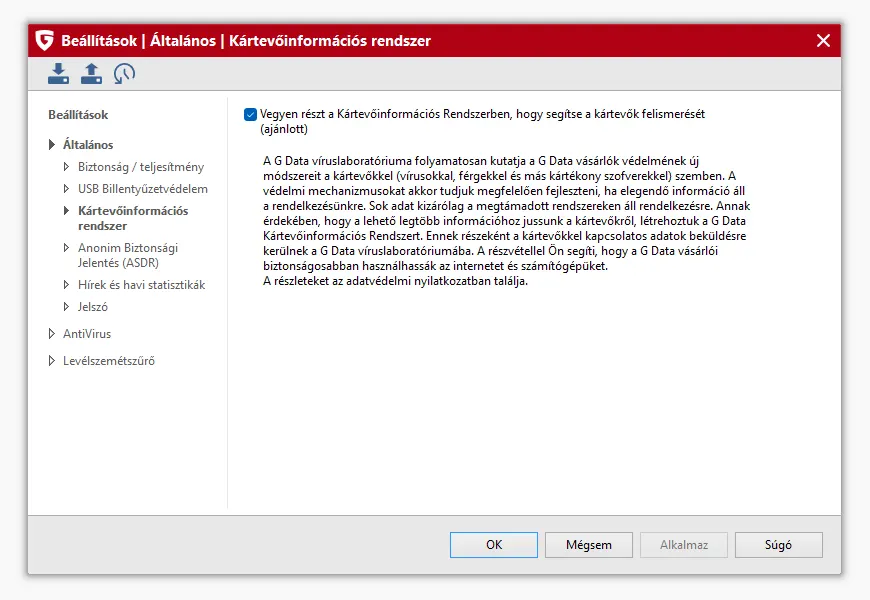The height and width of the screenshot is (600, 870).
Task: Expand the AntiVirus tree section
Action: [x=52, y=334]
